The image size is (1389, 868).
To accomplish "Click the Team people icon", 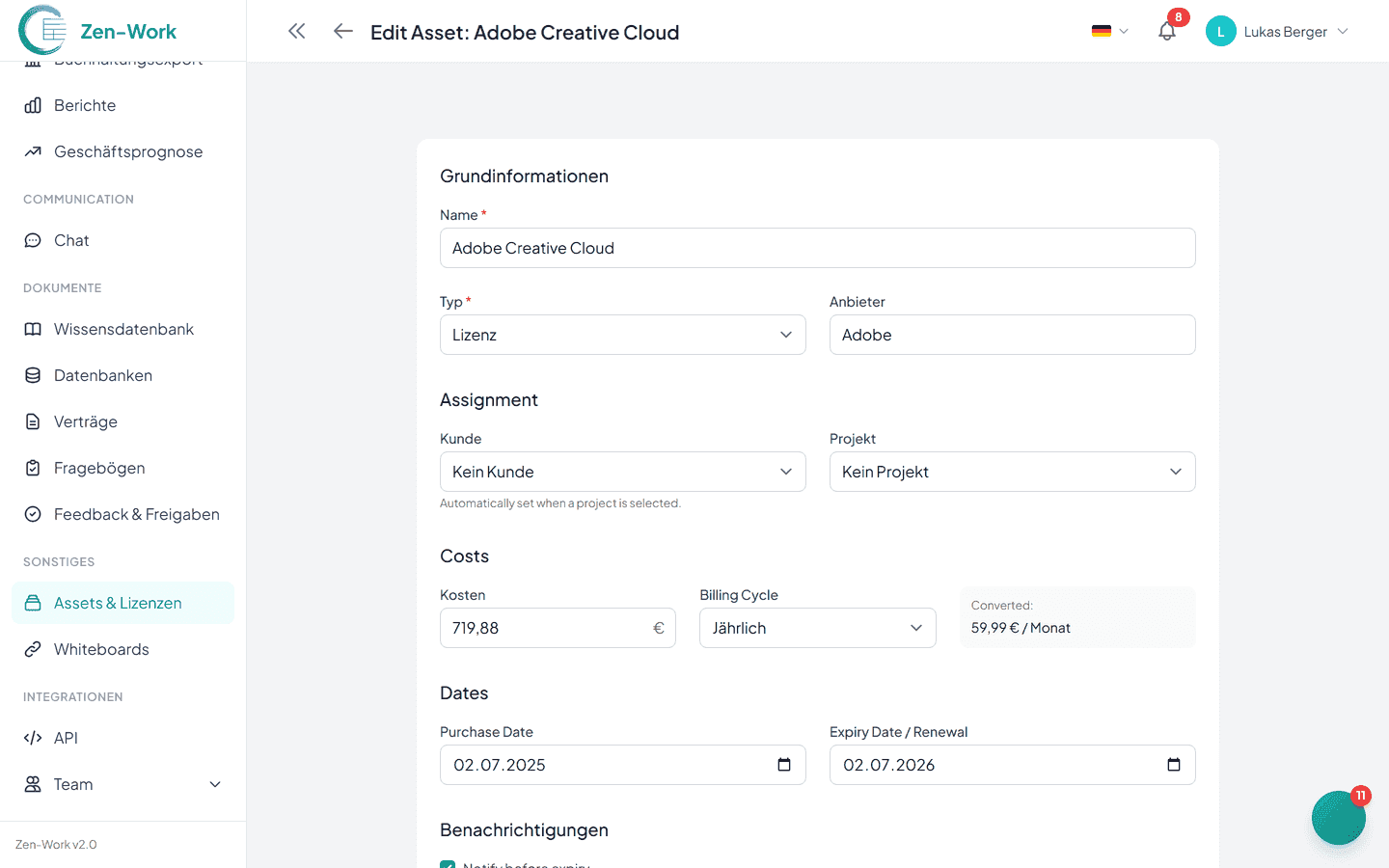I will point(33,784).
